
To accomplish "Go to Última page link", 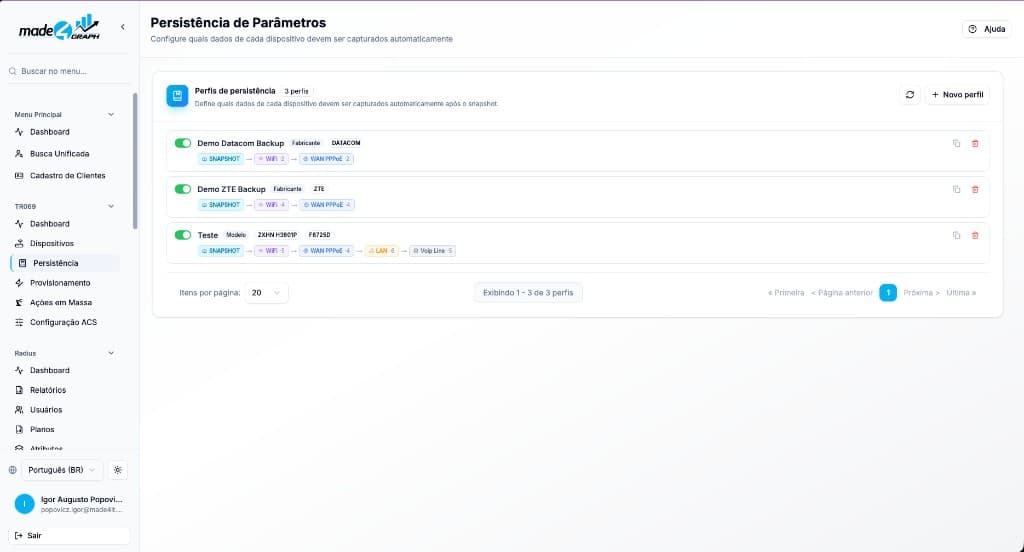I will coord(961,293).
